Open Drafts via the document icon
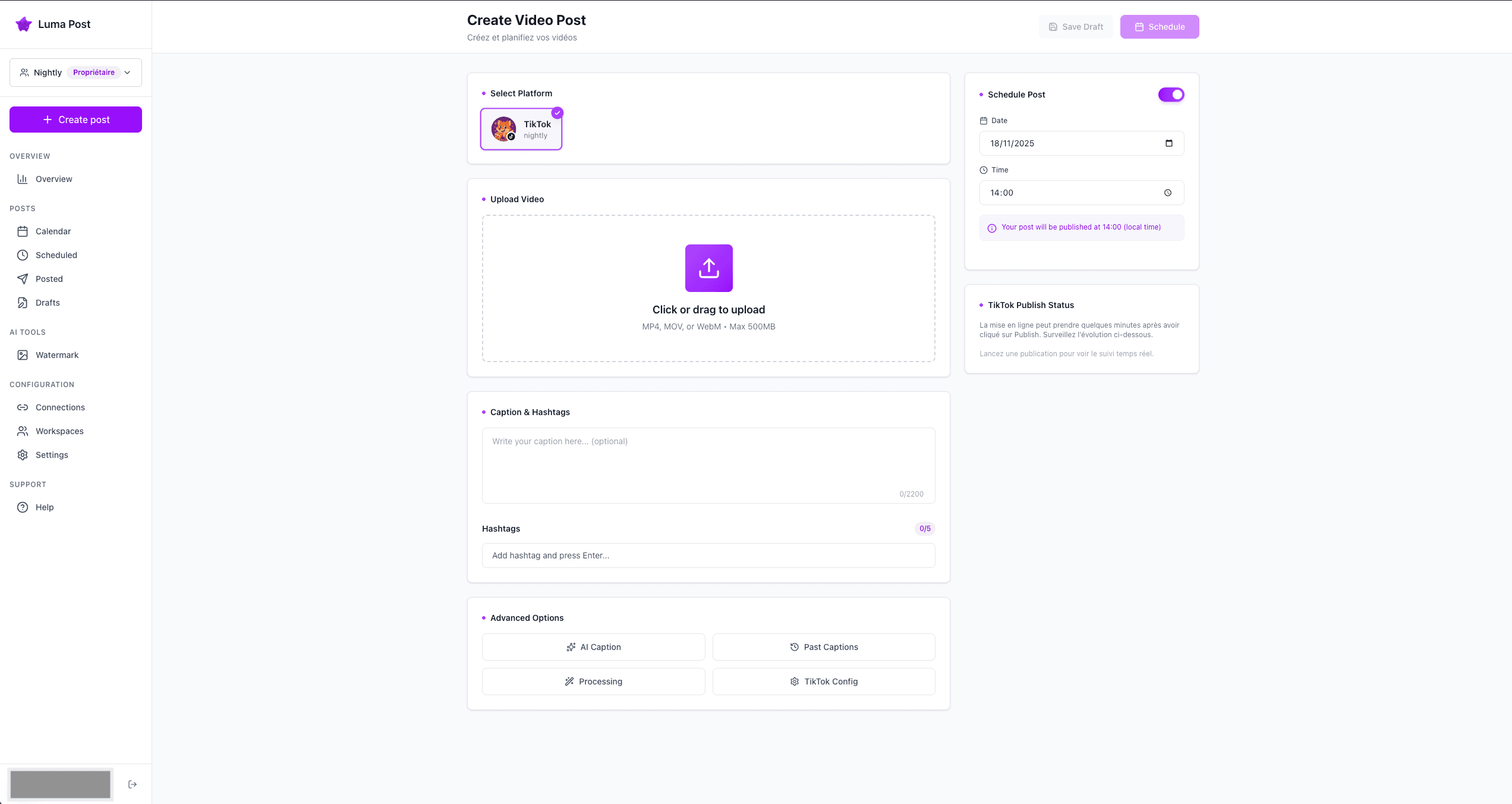Image resolution: width=1512 pixels, height=804 pixels. tap(23, 302)
